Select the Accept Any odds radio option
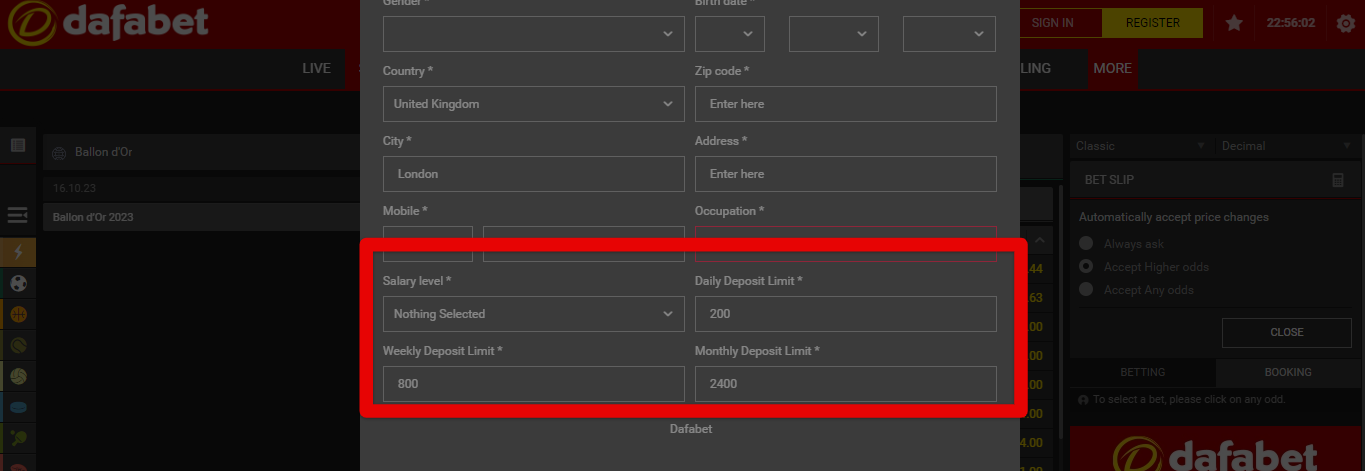 tap(1085, 290)
